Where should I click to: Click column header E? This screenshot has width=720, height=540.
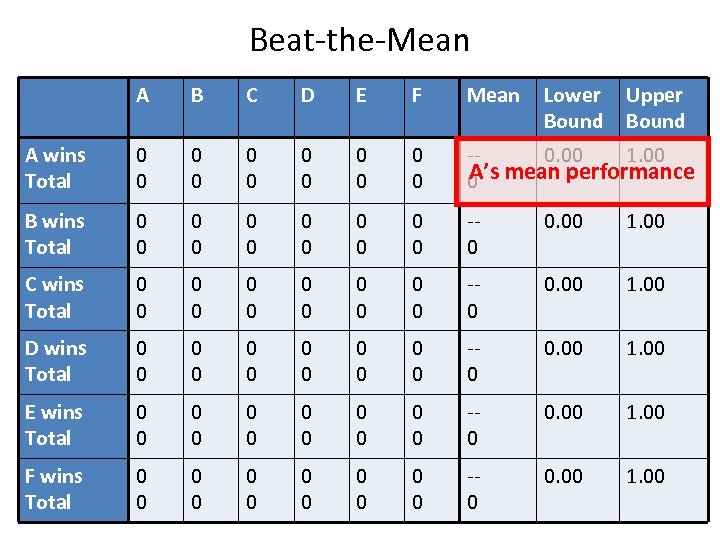(x=361, y=96)
